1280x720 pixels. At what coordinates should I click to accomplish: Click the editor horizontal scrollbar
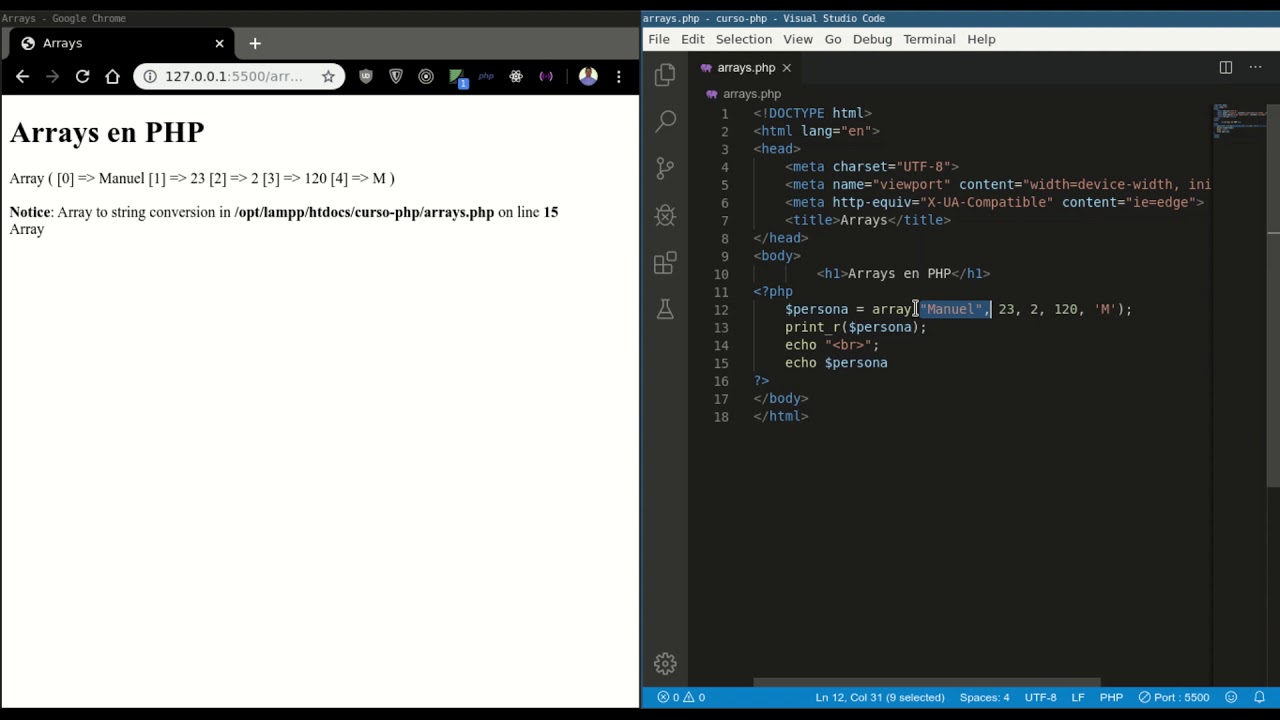tap(926, 683)
